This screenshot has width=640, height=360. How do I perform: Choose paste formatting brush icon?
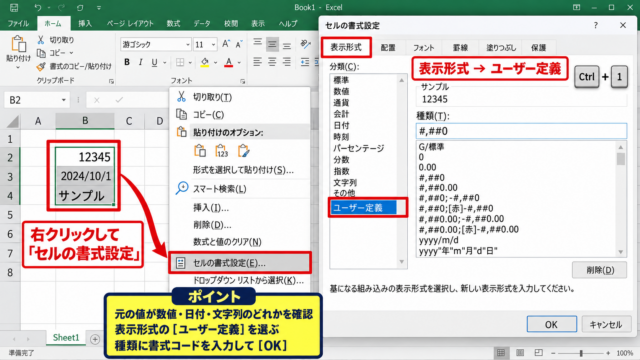tap(243, 151)
